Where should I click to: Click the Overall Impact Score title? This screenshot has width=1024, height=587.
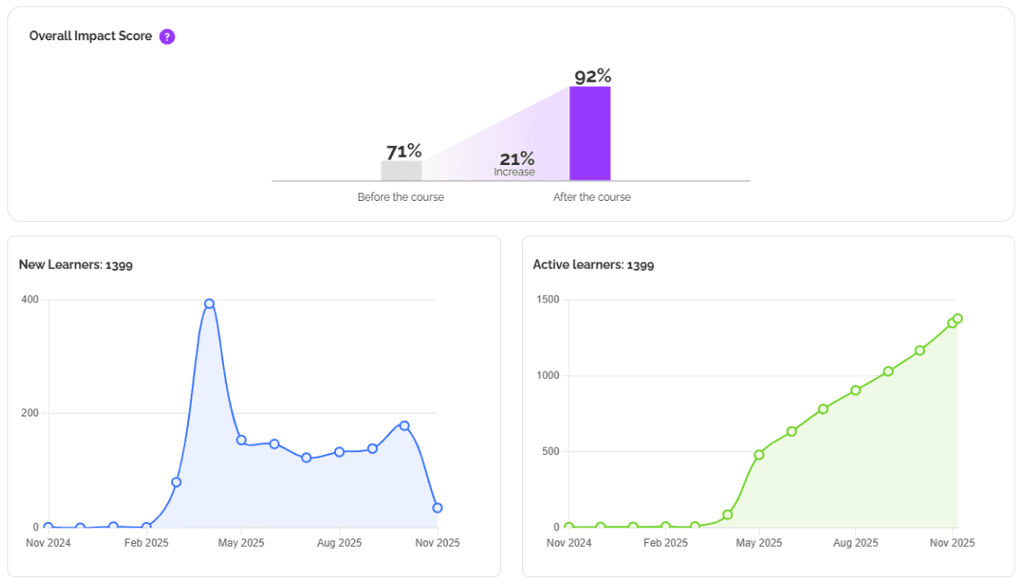coord(91,36)
